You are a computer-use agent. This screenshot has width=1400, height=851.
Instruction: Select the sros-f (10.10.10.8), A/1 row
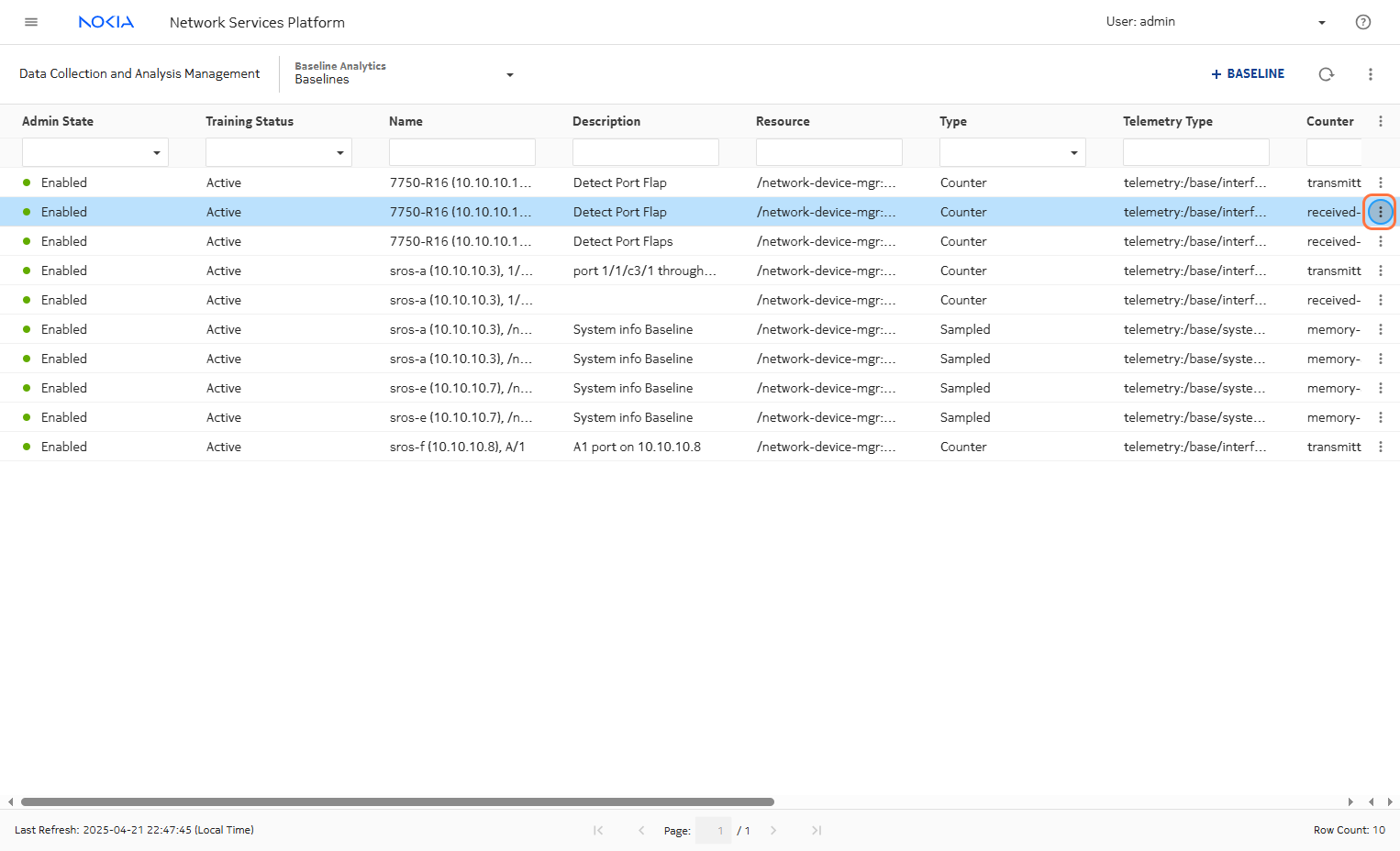click(x=459, y=447)
